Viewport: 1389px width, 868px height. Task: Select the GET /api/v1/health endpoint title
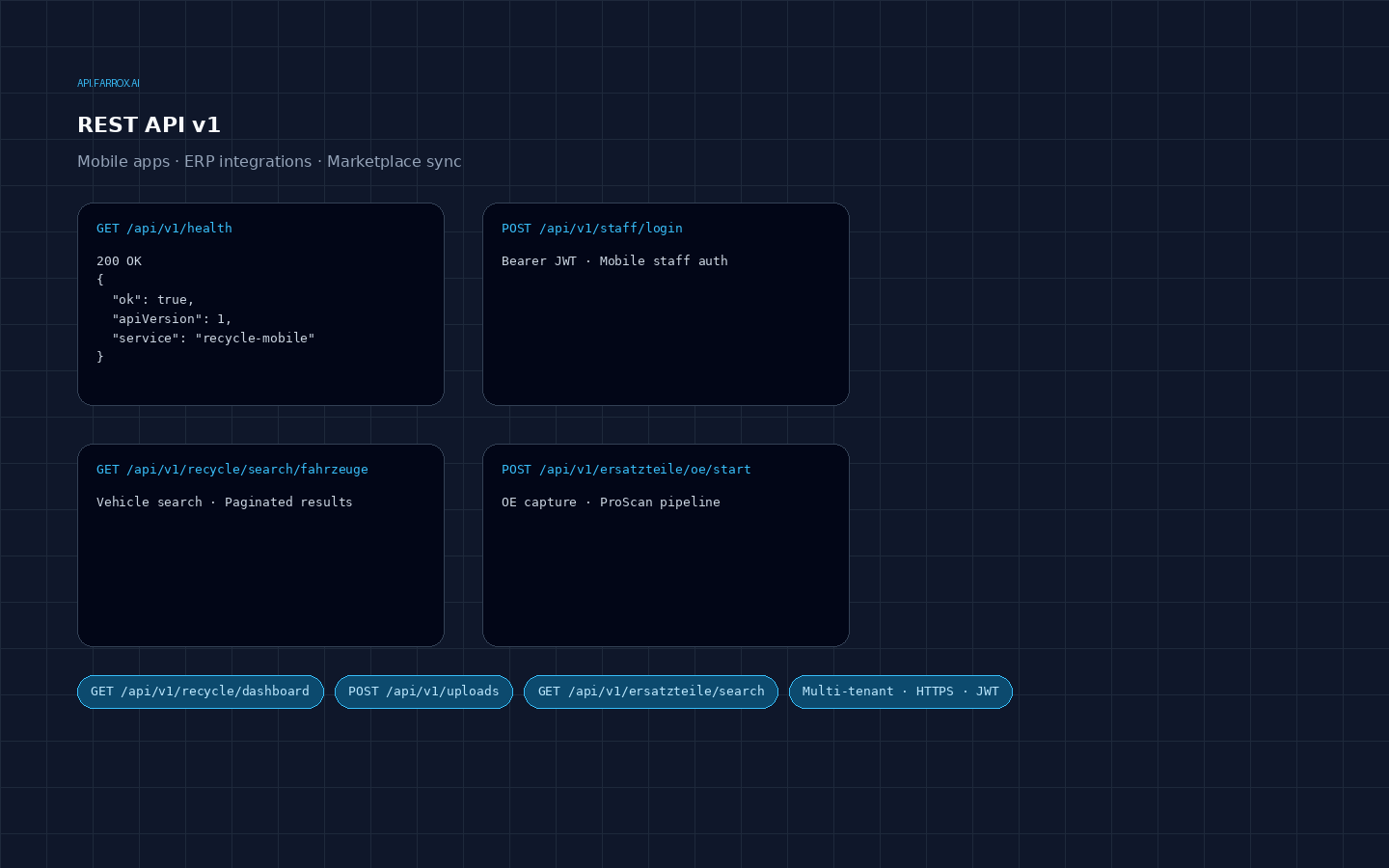164,229
